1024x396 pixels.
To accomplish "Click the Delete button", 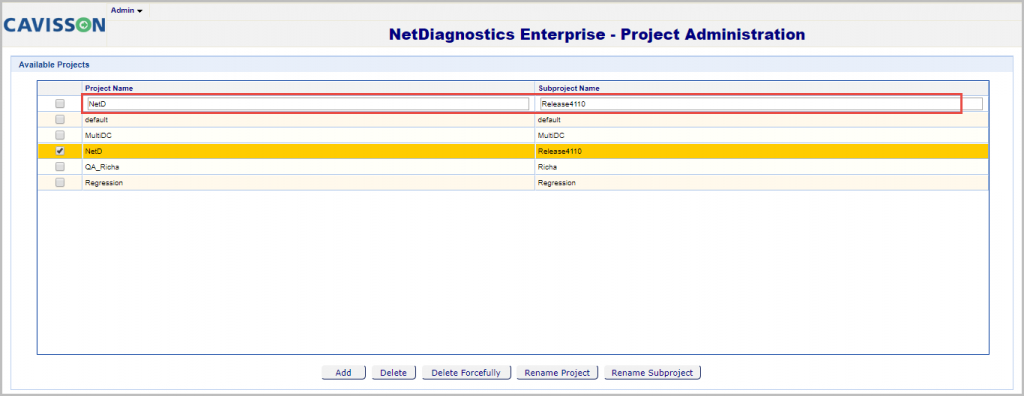I will 394,372.
